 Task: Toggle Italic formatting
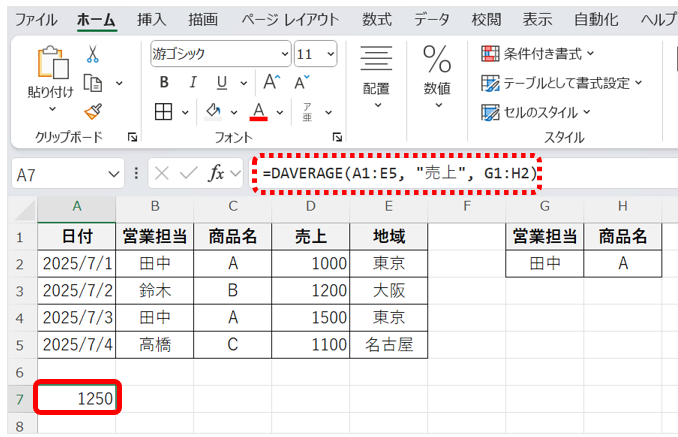pyautogui.click(x=193, y=82)
